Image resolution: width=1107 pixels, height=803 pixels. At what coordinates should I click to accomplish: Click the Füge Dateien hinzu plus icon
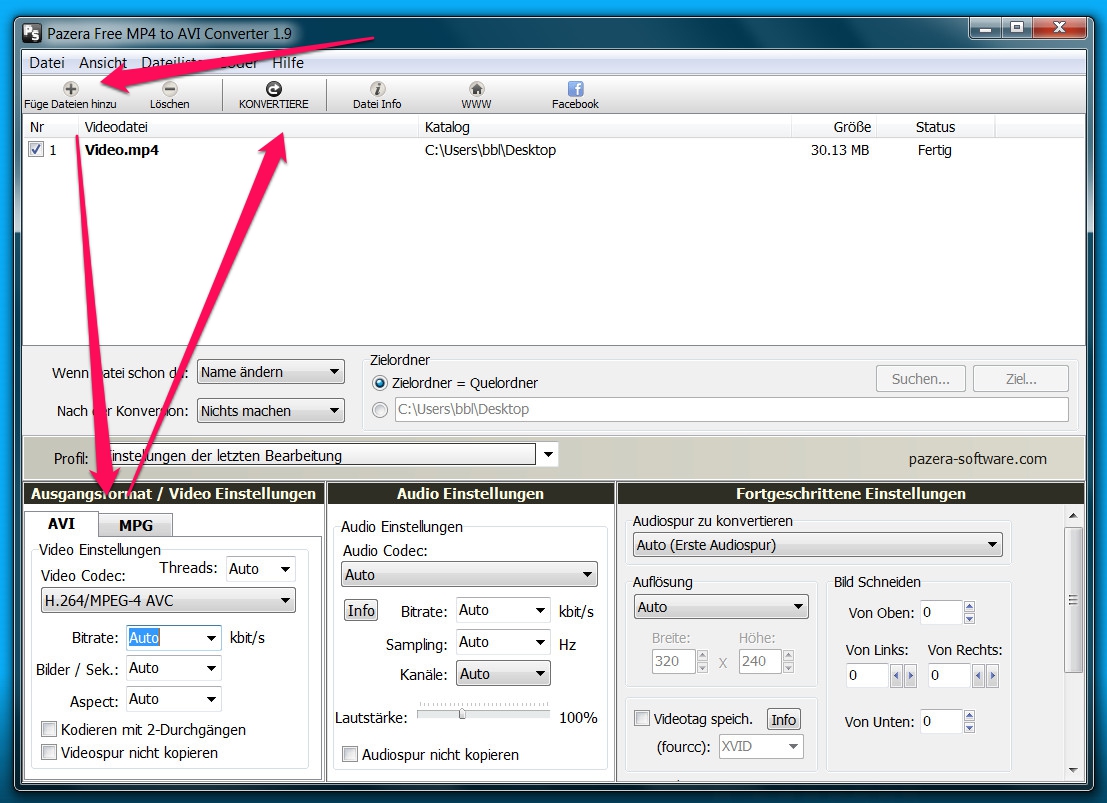click(70, 89)
